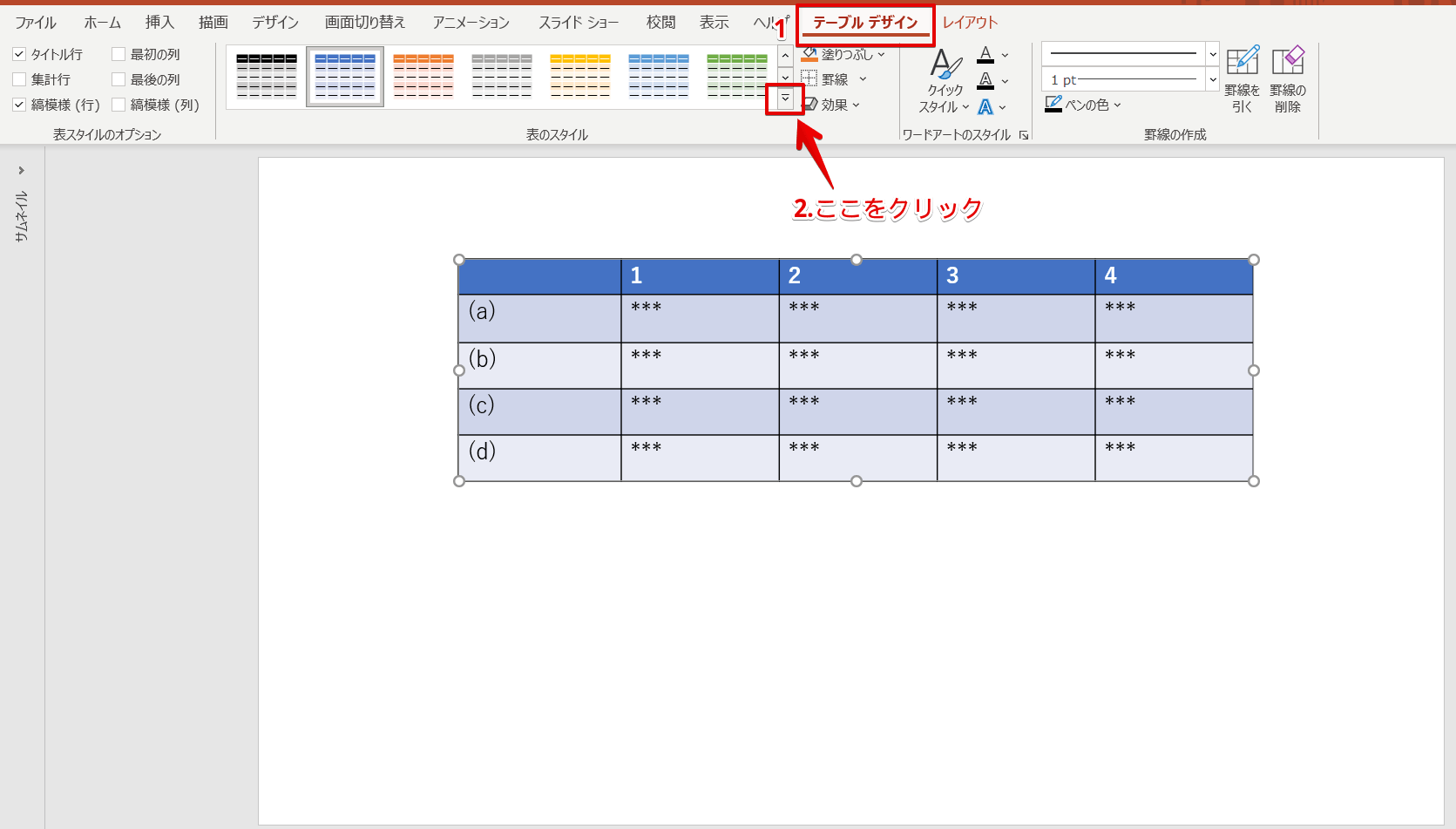Click the text fill letter A icon

[x=985, y=55]
